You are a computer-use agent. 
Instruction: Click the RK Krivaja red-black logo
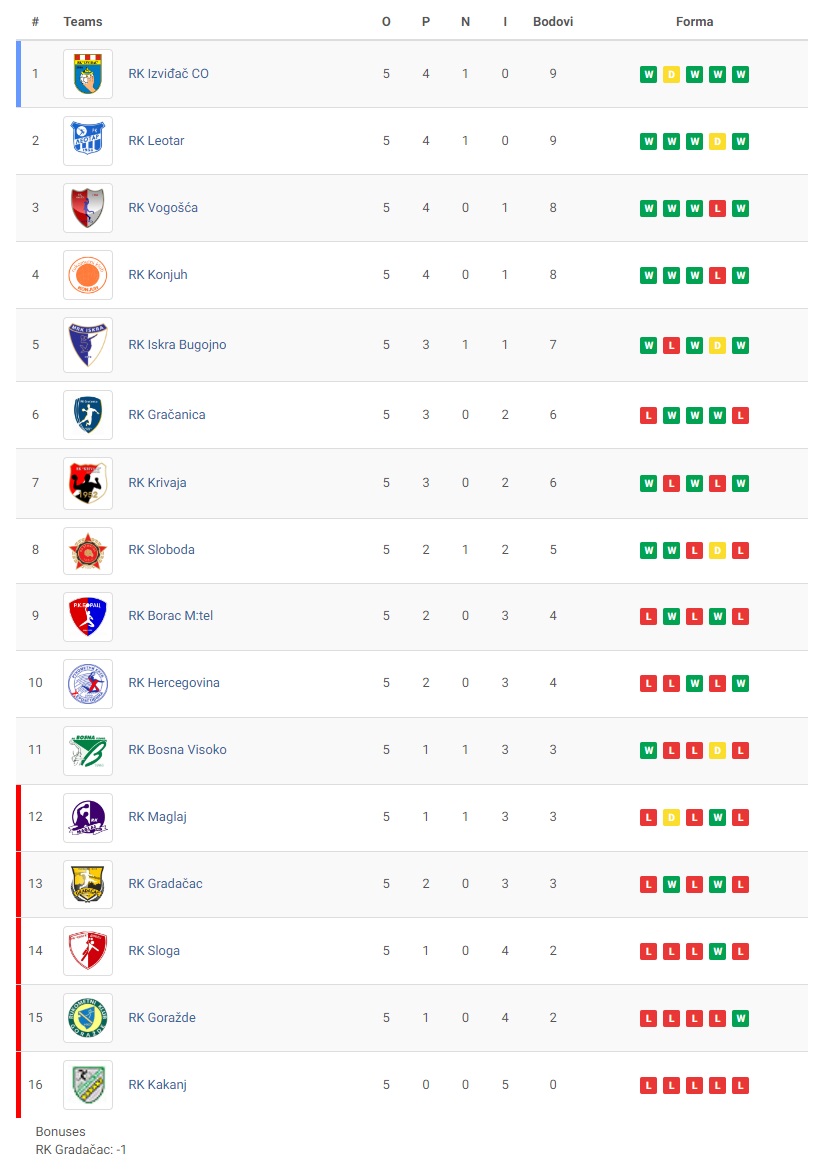(x=88, y=484)
